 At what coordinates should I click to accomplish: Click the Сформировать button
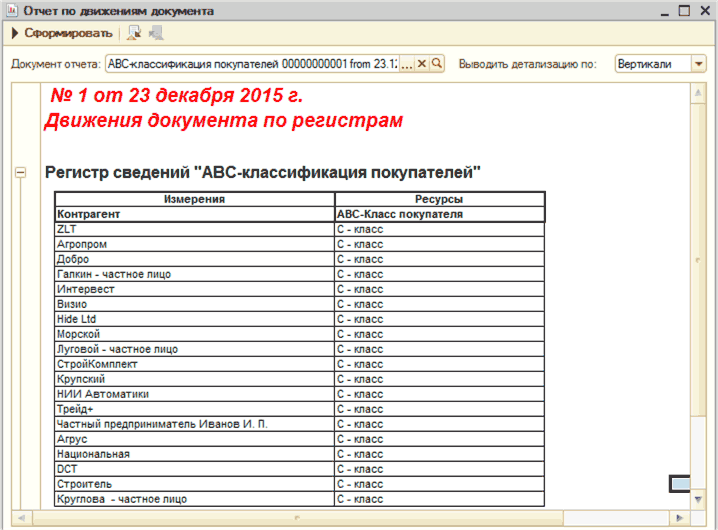point(60,33)
